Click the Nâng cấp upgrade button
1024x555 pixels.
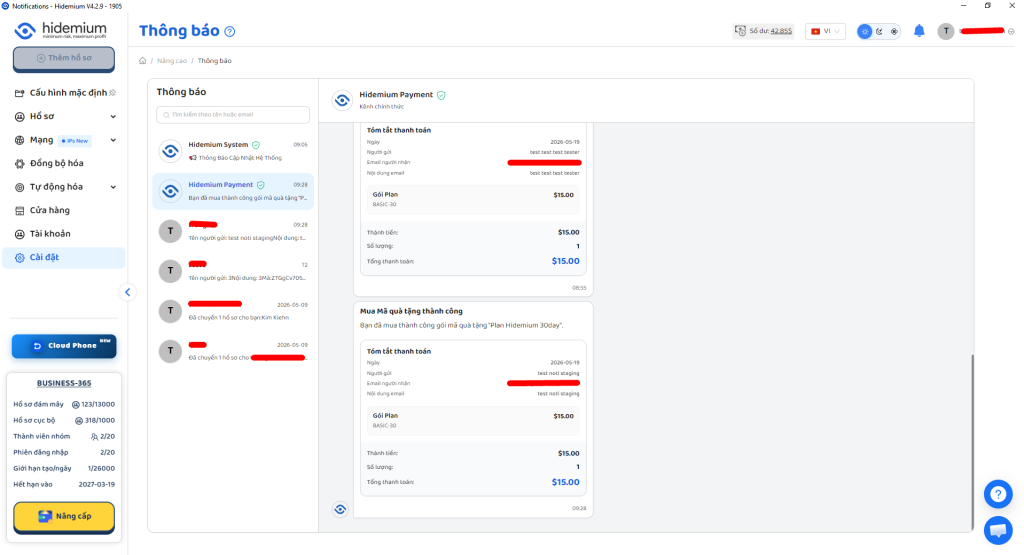[x=64, y=516]
